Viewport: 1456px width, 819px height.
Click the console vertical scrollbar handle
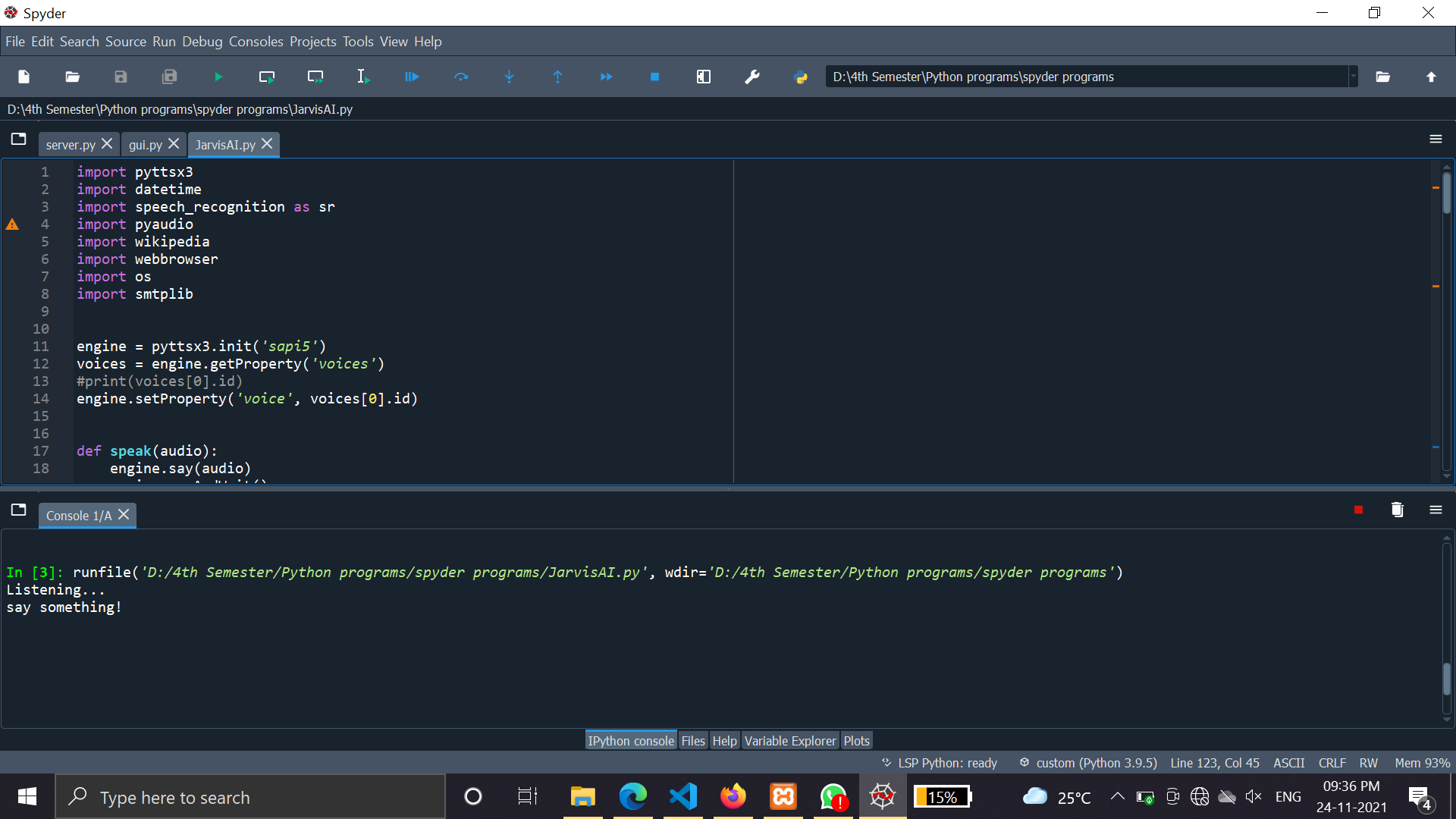click(x=1447, y=679)
